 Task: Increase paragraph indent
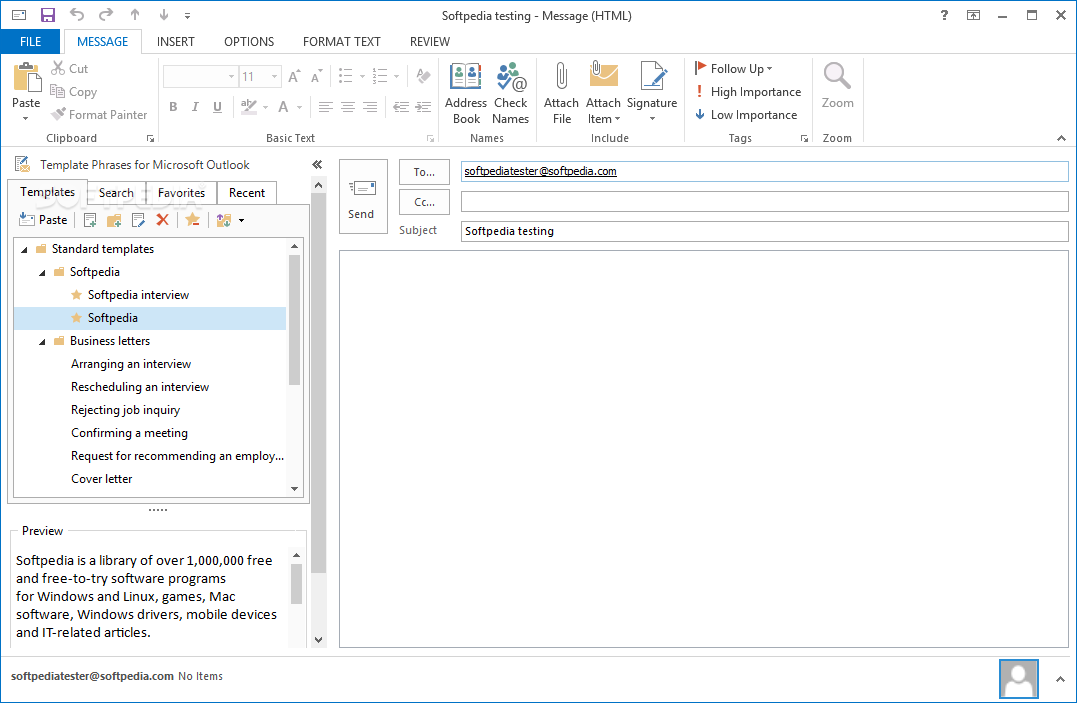(x=423, y=107)
